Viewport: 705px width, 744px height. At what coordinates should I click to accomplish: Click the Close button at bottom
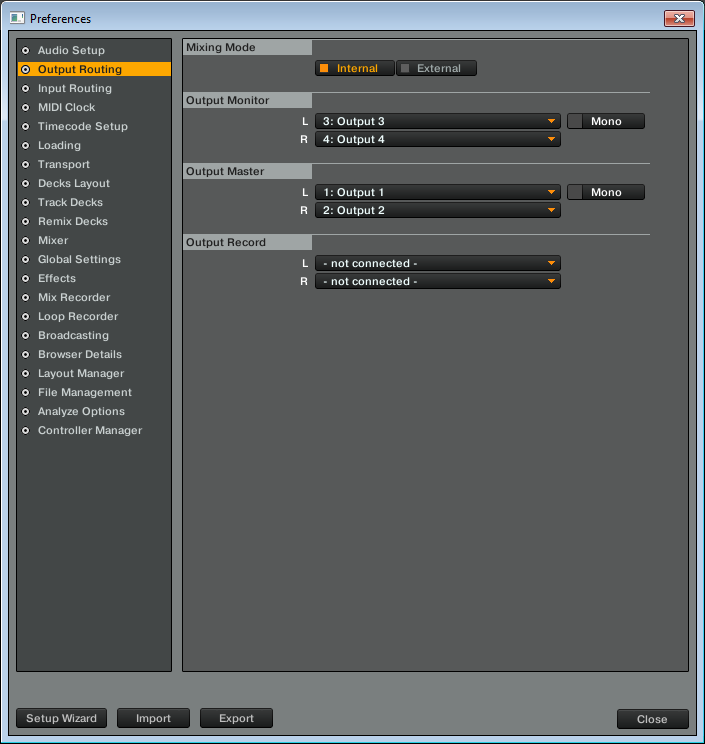coord(652,719)
